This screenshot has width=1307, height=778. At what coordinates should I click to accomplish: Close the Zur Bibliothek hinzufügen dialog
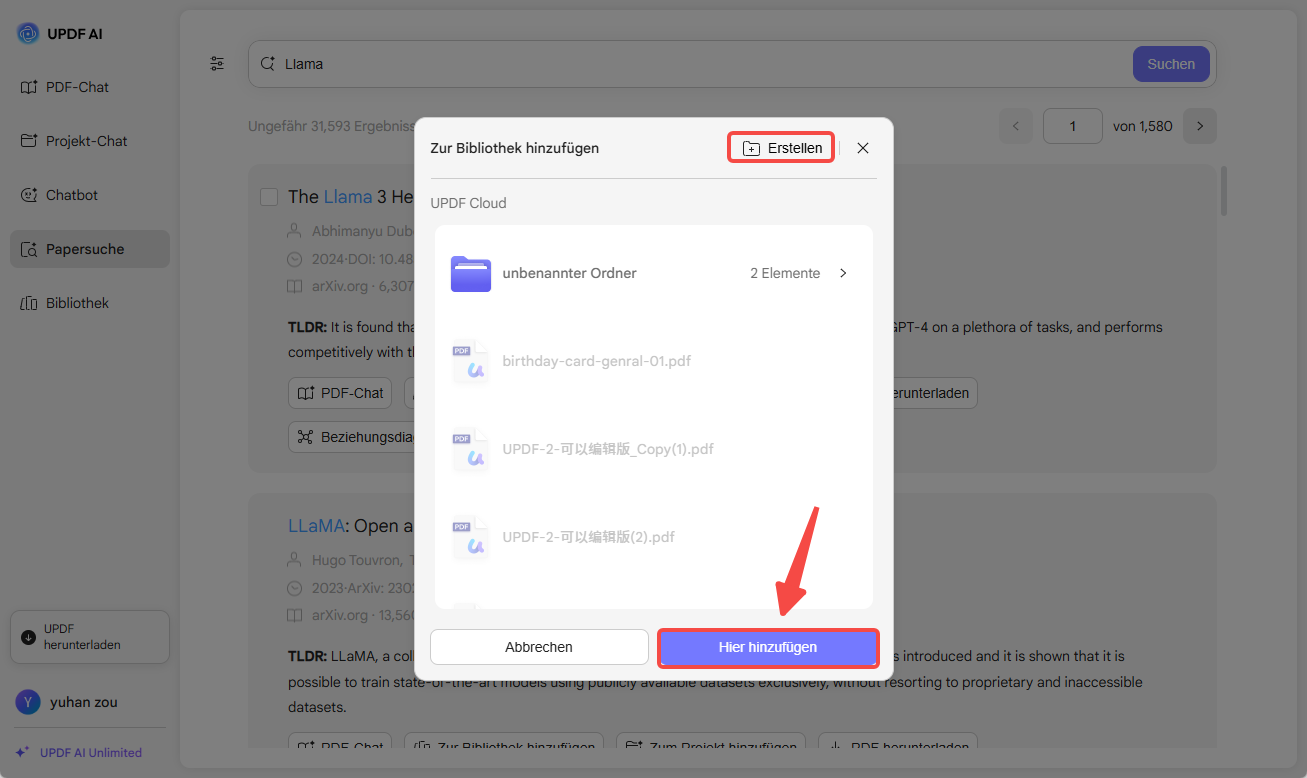(863, 148)
